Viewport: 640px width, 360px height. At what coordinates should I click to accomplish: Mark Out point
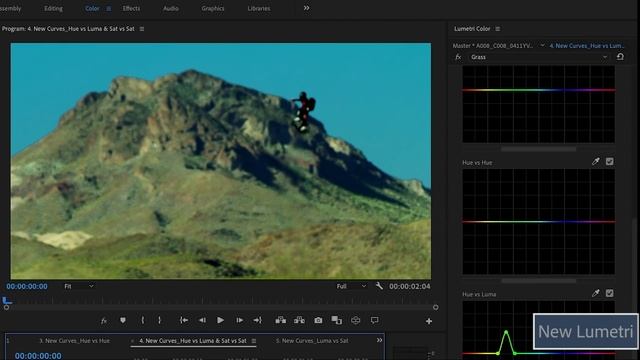(160, 320)
